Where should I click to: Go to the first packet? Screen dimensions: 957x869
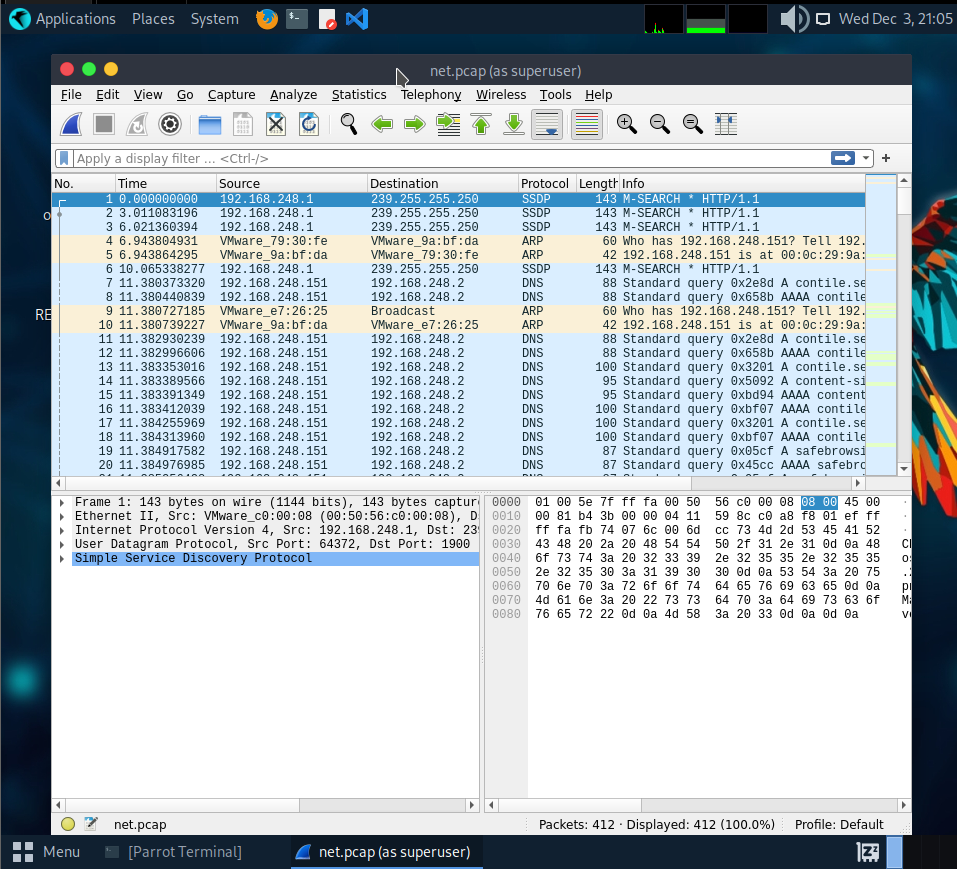point(481,124)
